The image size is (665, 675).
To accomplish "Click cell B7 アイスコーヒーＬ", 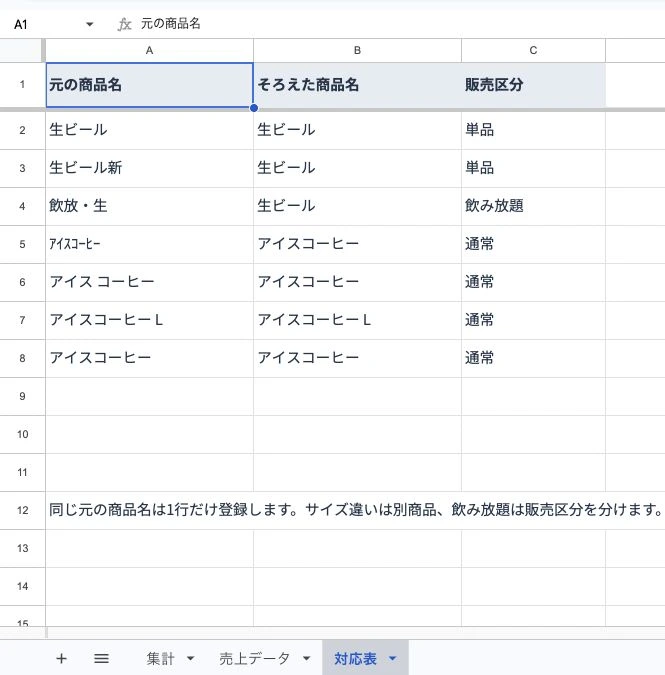I will point(357,320).
